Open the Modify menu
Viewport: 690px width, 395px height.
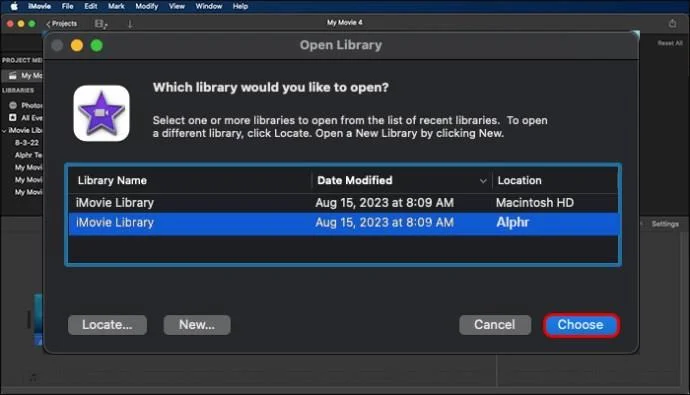tap(147, 6)
